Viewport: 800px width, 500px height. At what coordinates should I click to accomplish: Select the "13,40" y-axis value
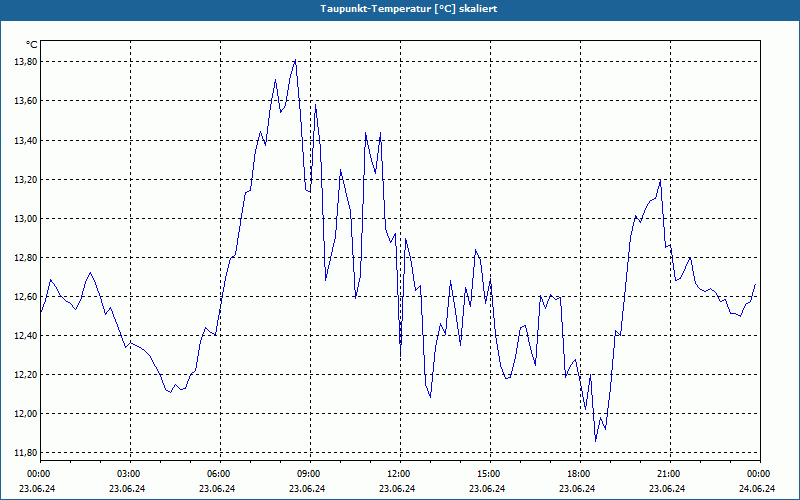click(26, 140)
